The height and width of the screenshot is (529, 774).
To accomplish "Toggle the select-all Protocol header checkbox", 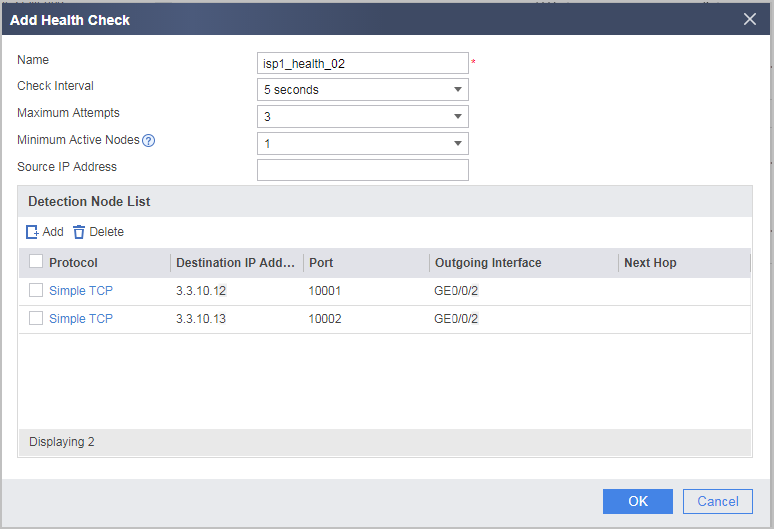I will [36, 261].
